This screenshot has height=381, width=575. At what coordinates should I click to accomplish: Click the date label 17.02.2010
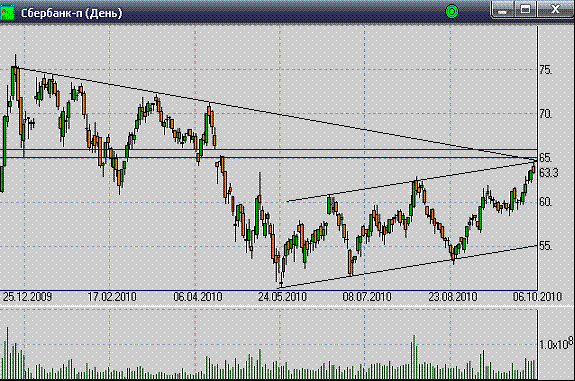pyautogui.click(x=112, y=297)
